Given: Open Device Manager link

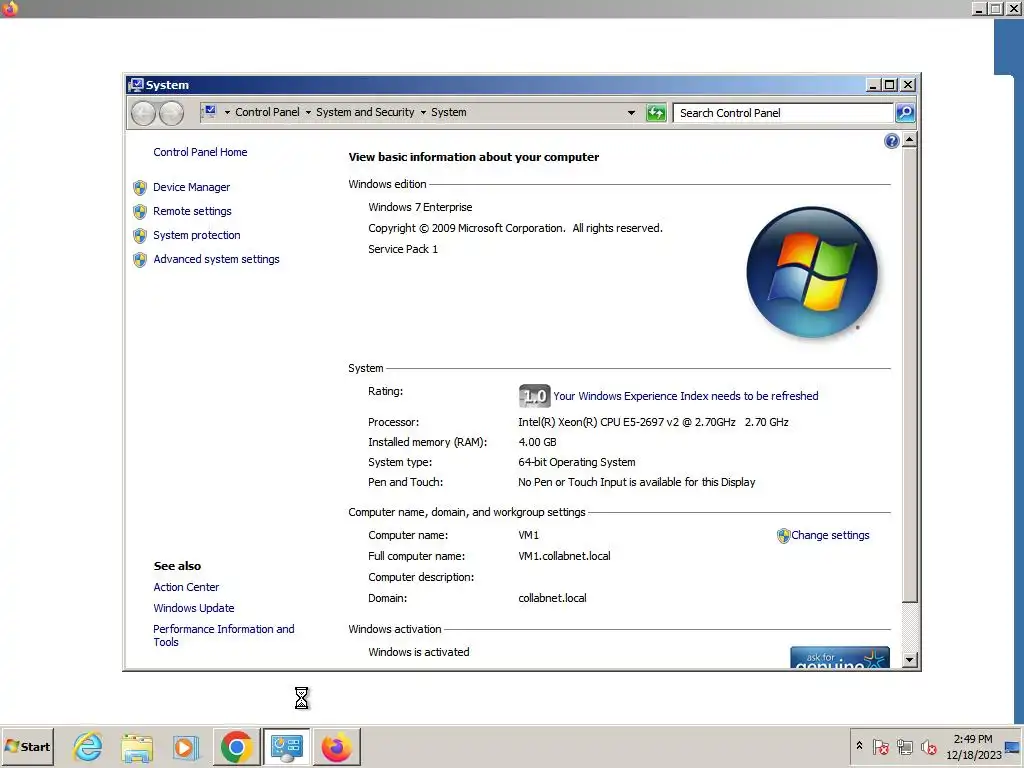Looking at the screenshot, I should (191, 187).
